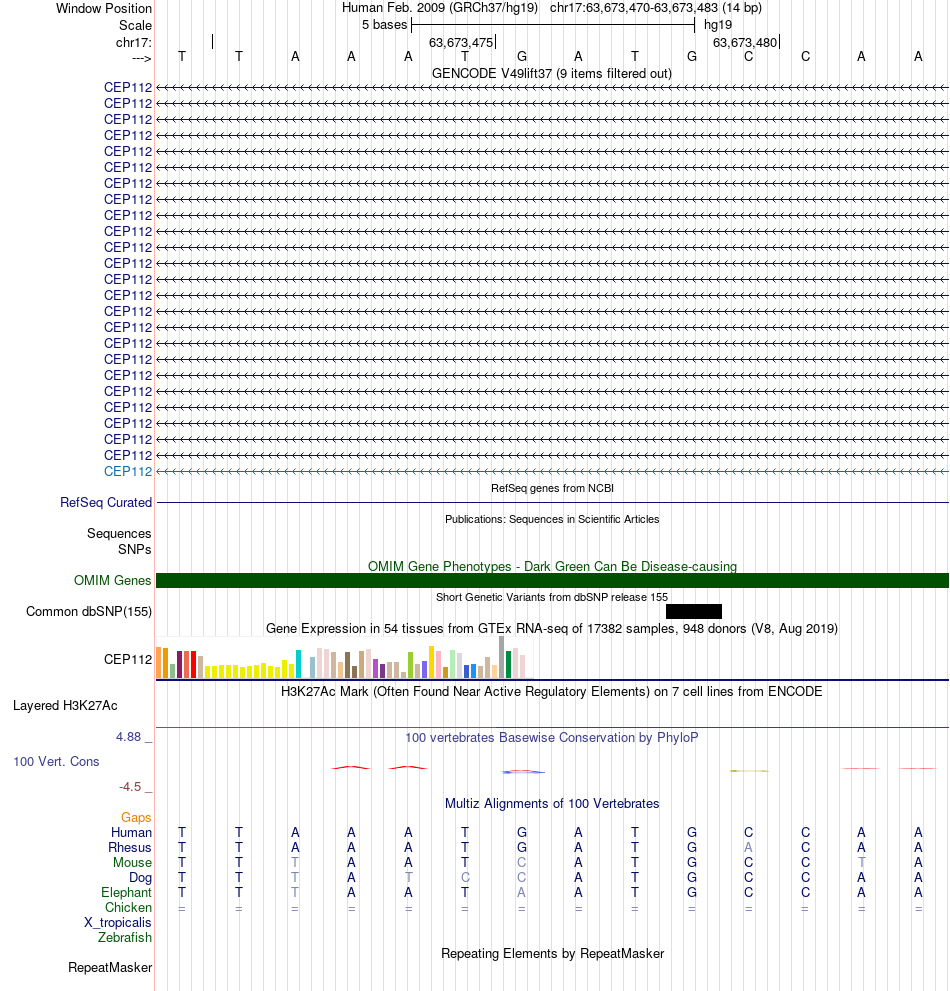The image size is (950, 991).
Task: Click the 63,673,475 position marker
Action: 461,42
